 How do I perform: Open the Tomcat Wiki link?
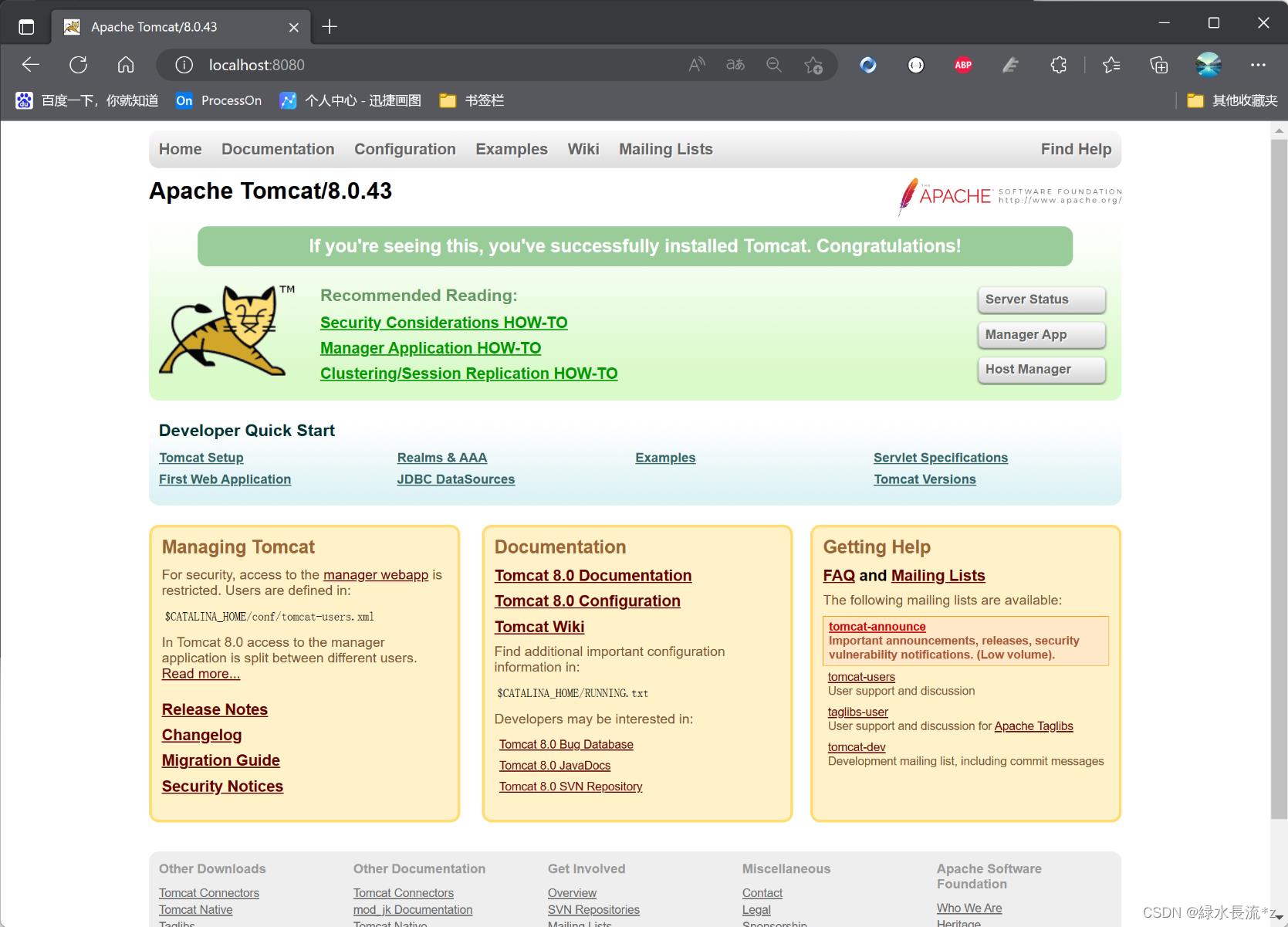(539, 627)
